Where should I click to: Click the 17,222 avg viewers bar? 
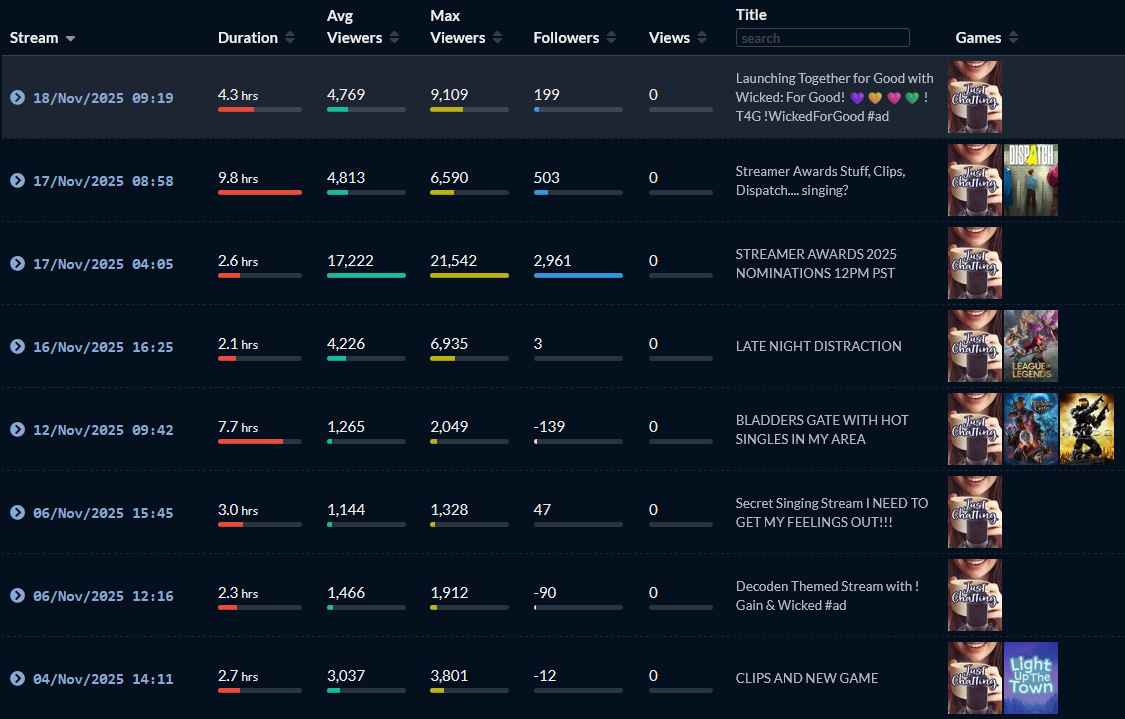tap(366, 276)
